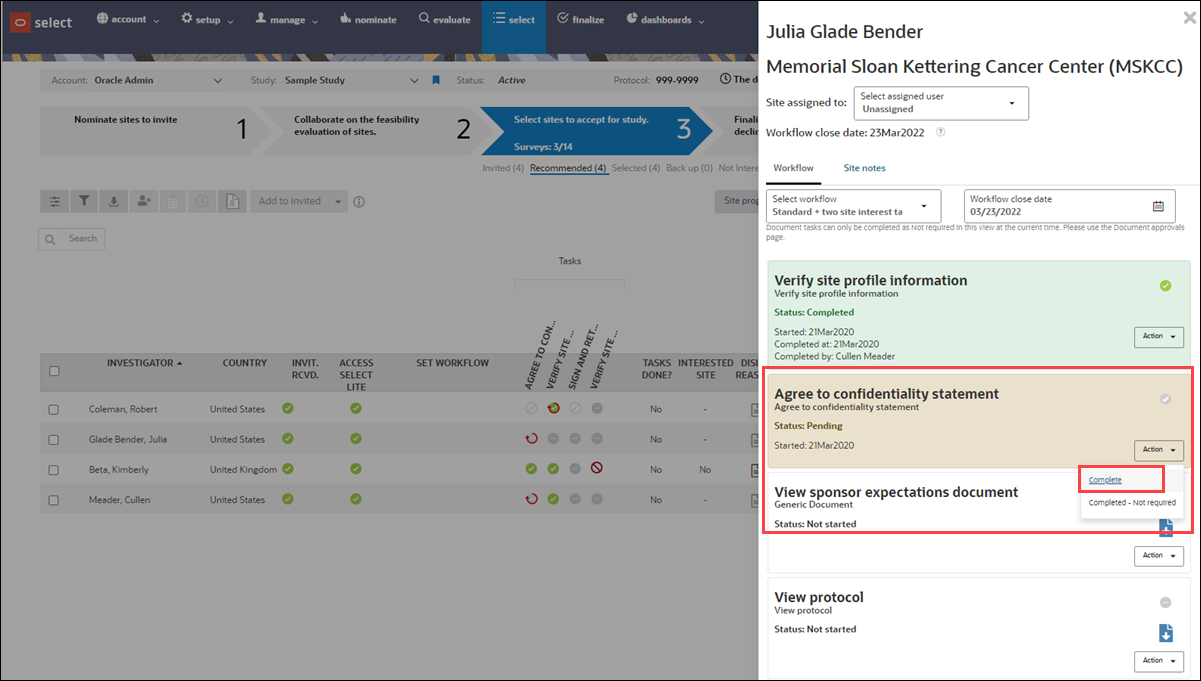Close the site details side panel
This screenshot has width=1201, height=681.
tap(1188, 16)
